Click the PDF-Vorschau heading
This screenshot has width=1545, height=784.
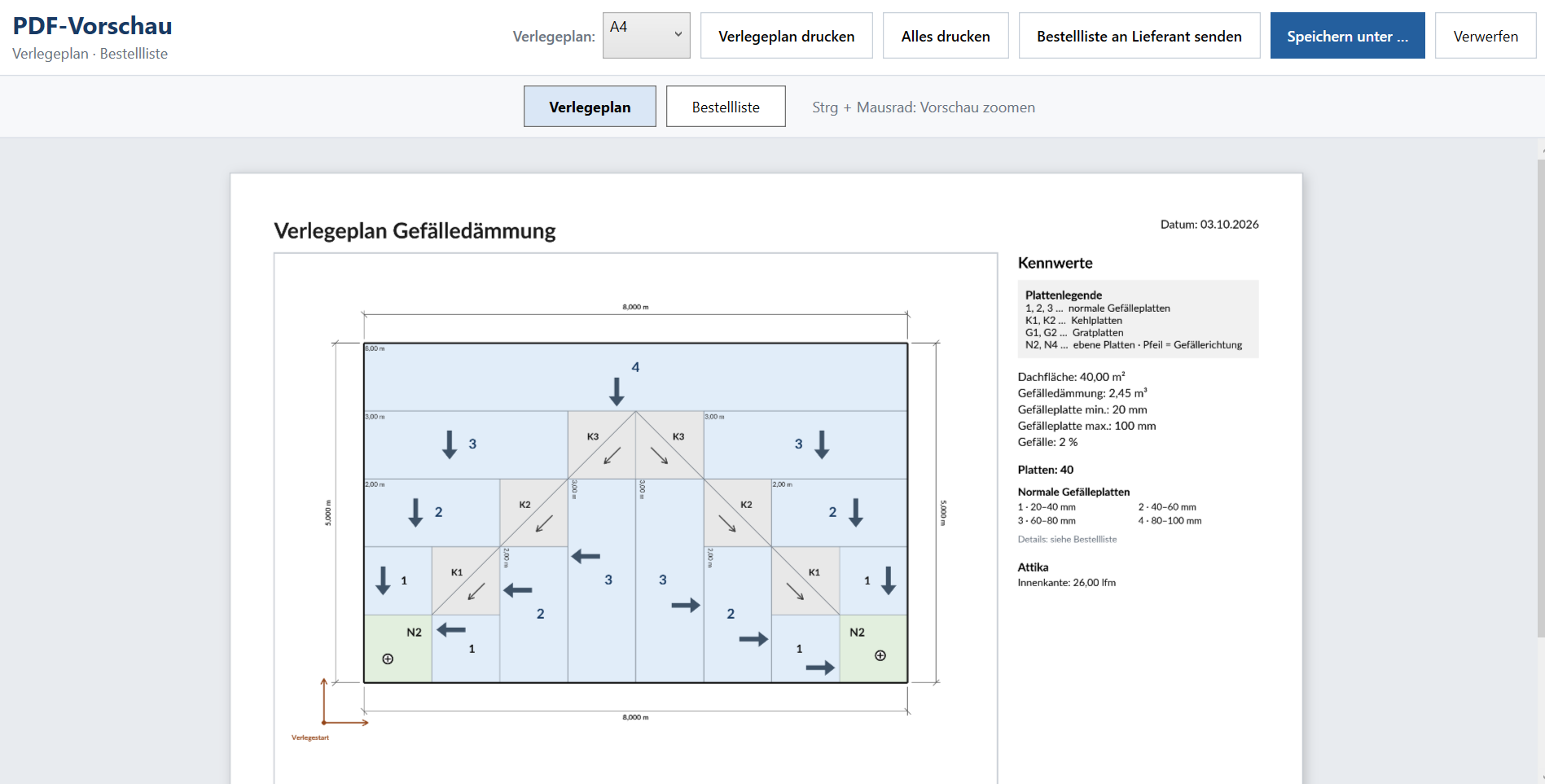pos(93,26)
